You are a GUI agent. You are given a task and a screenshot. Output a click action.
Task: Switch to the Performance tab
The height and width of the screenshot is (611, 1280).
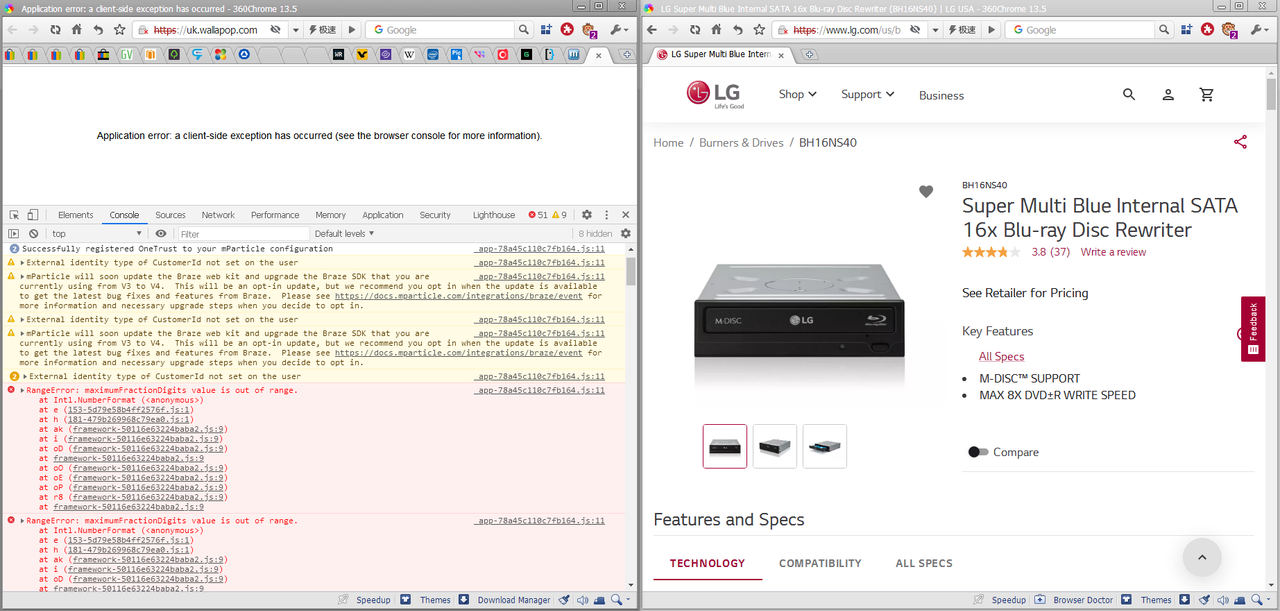pyautogui.click(x=275, y=215)
